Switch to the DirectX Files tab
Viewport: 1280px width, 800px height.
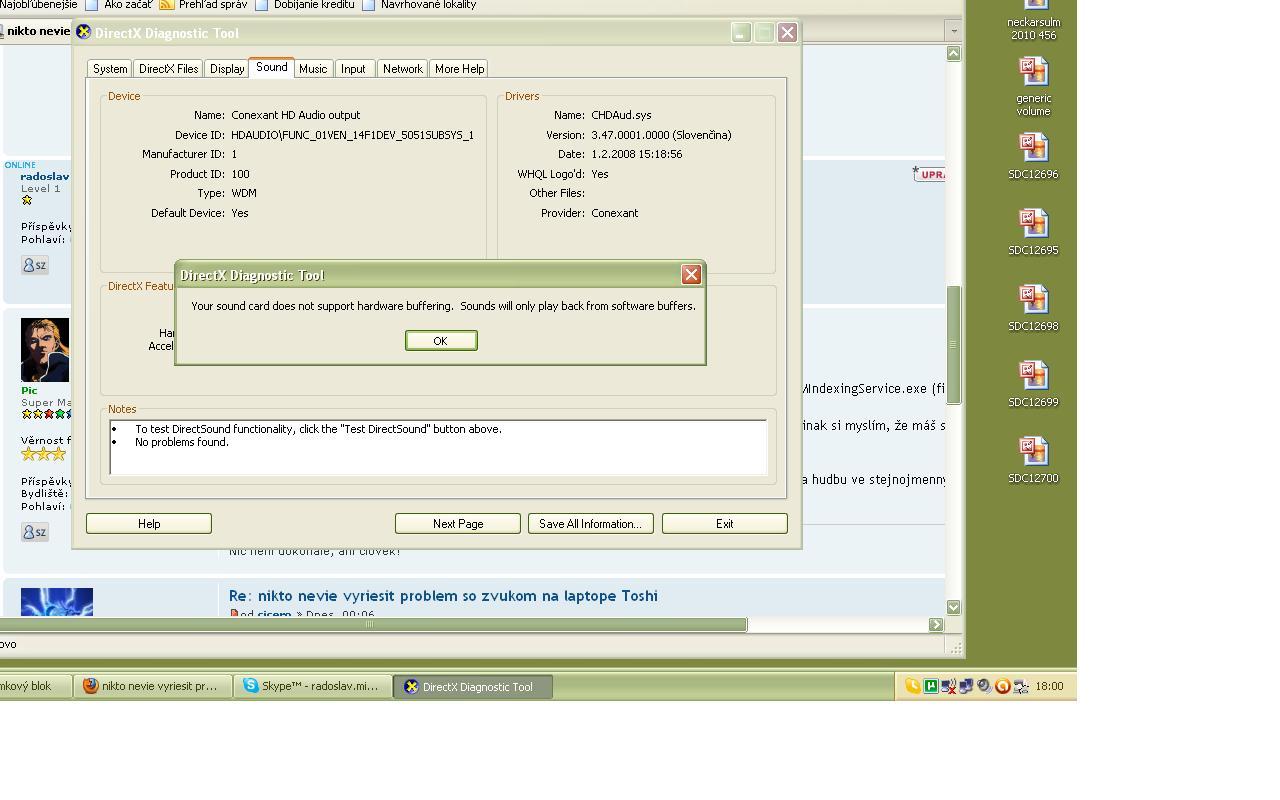(x=168, y=69)
